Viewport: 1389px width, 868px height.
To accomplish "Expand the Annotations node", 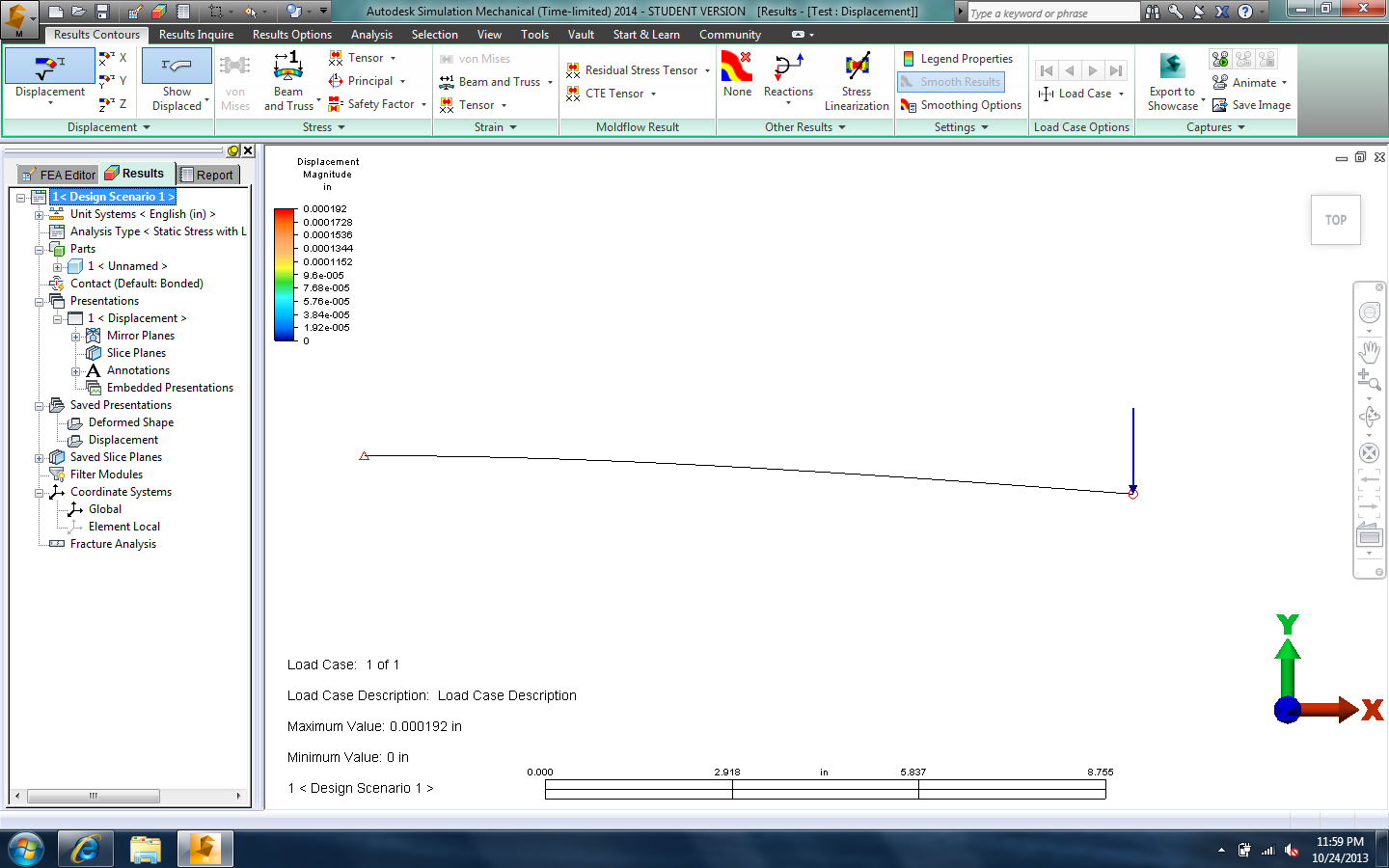I will point(76,370).
